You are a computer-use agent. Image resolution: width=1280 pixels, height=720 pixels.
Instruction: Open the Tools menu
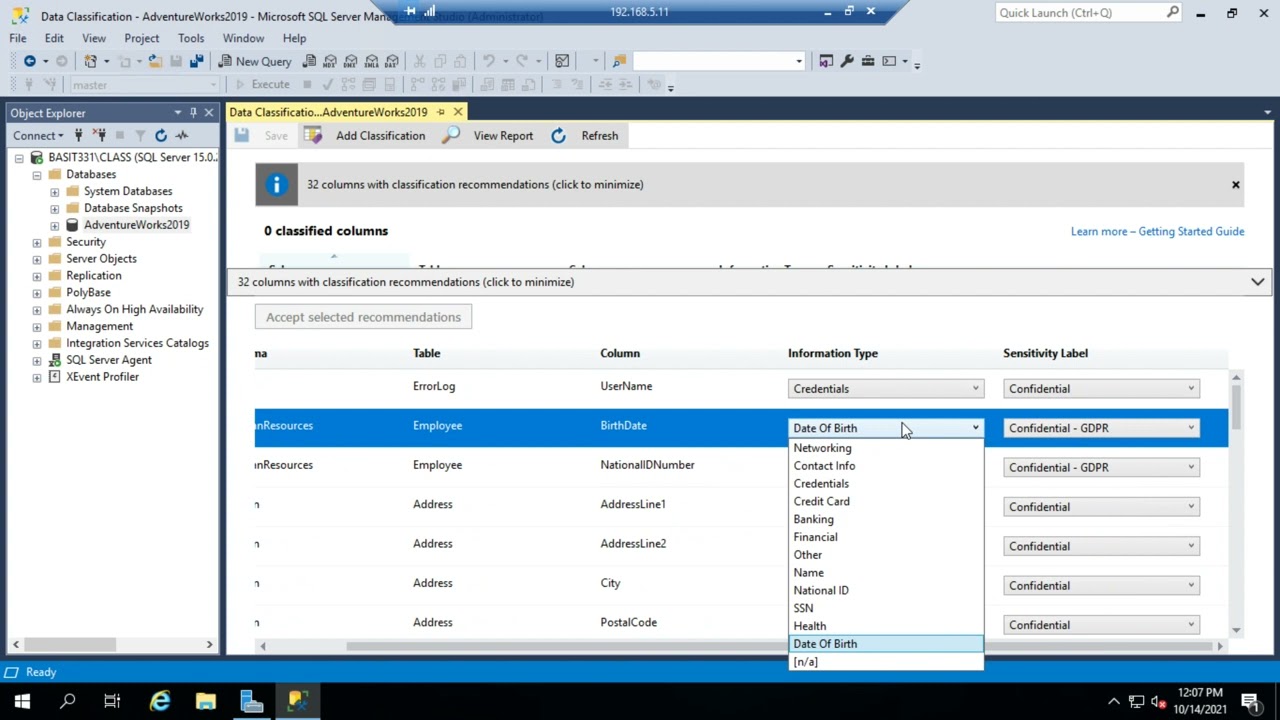click(x=191, y=38)
